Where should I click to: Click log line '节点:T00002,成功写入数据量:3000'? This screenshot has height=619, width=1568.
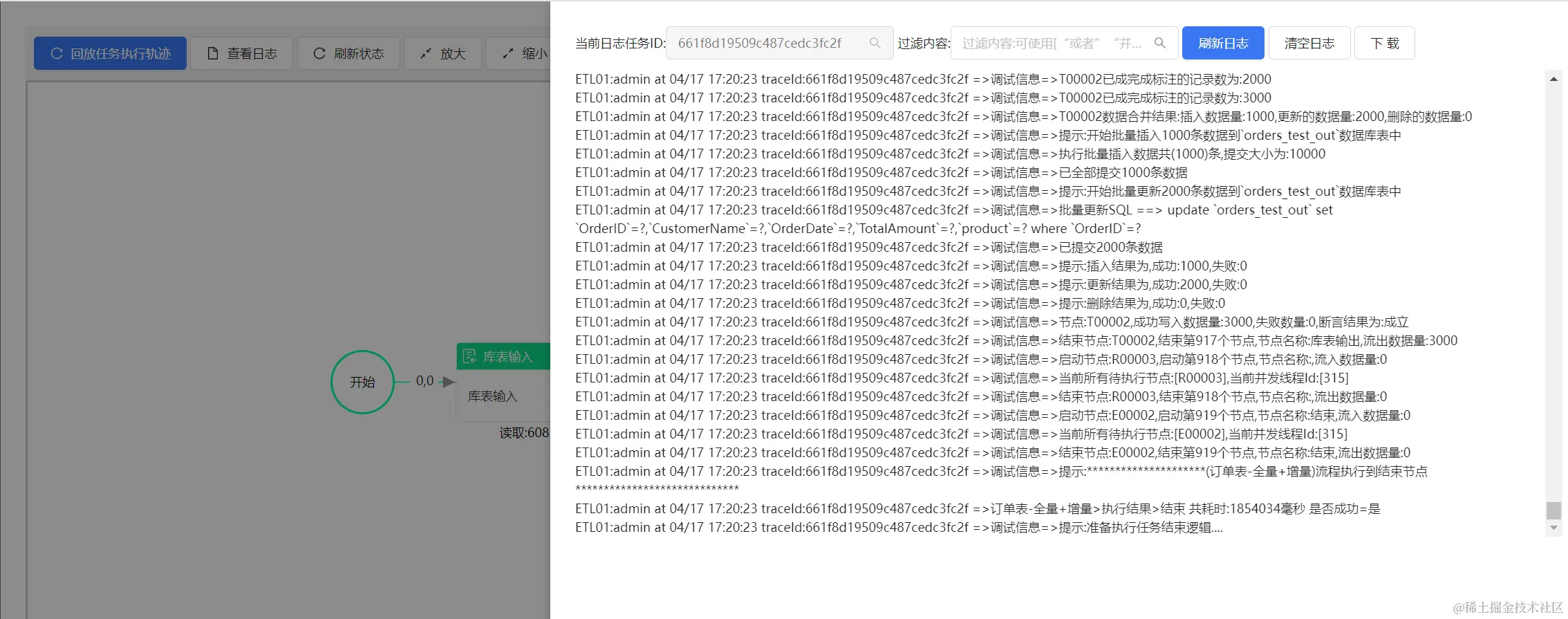pyautogui.click(x=992, y=322)
